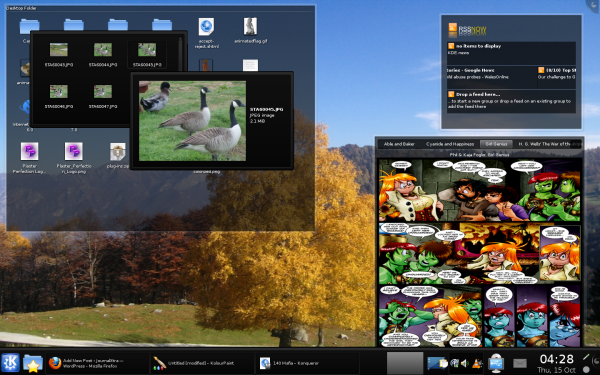The image size is (600, 375).
Task: Switch to the Konqueror taskbar window
Action: pyautogui.click(x=306, y=363)
